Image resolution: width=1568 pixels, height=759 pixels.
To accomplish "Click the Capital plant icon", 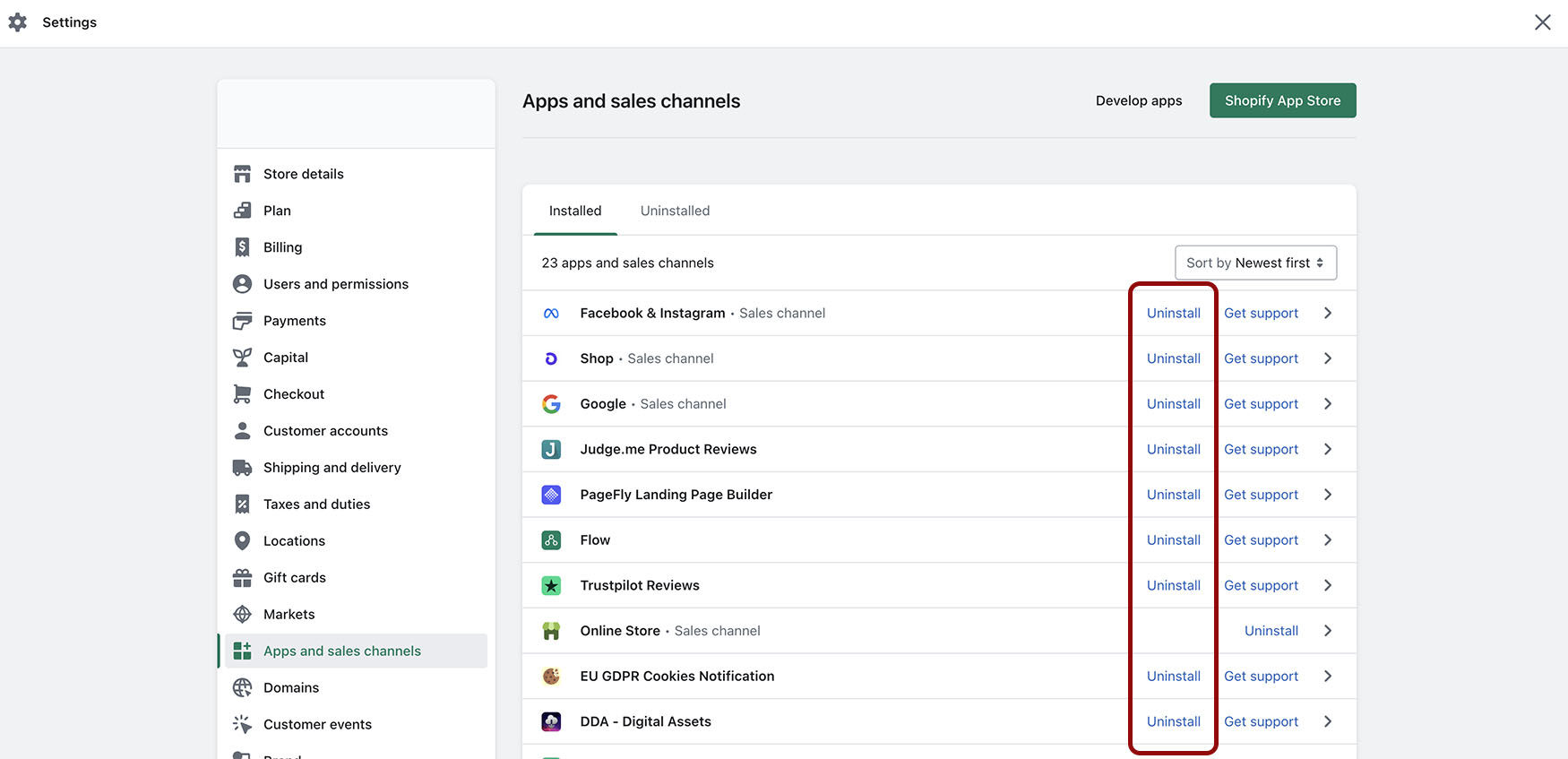I will click(x=242, y=358).
